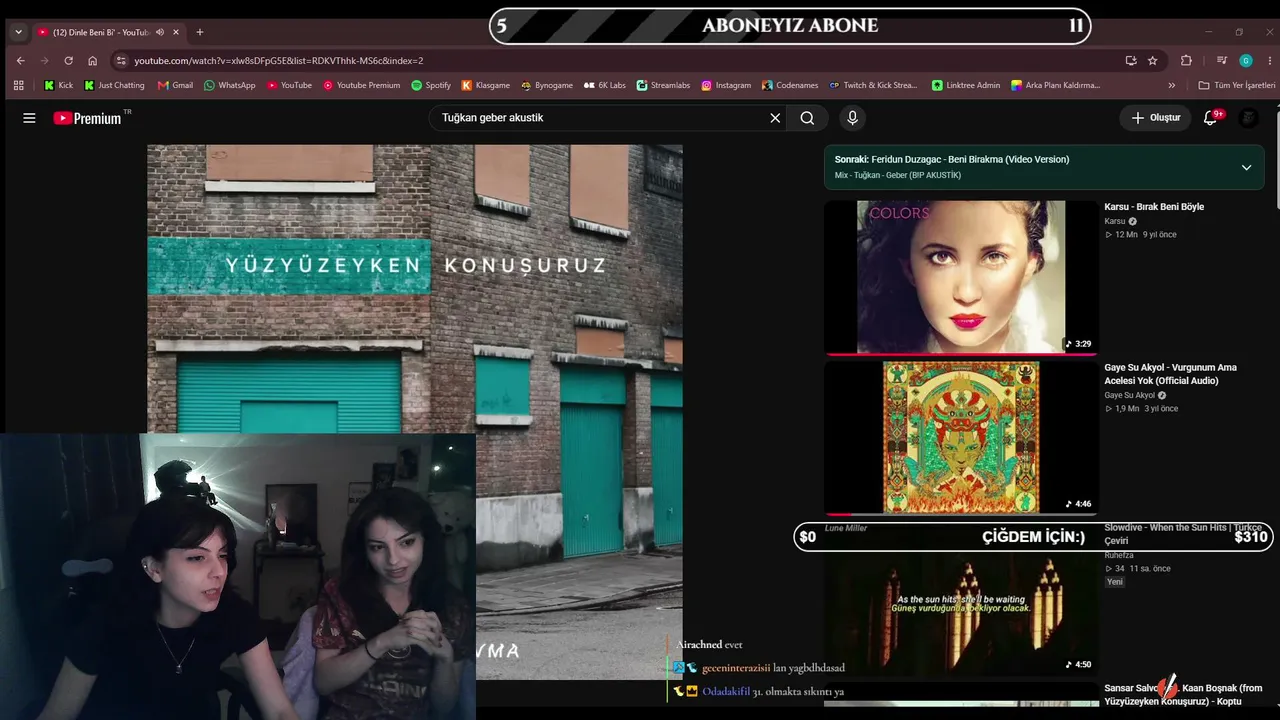
Task: Mute the tab via speaker icon
Action: (160, 32)
